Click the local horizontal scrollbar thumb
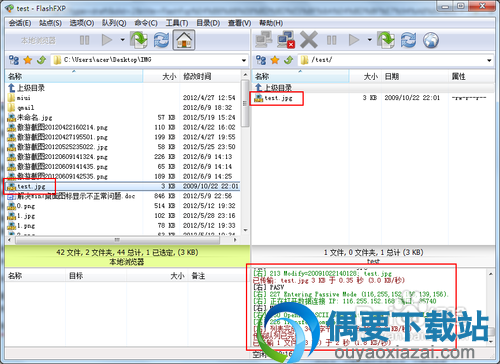The width and height of the screenshot is (500, 364). point(117,240)
